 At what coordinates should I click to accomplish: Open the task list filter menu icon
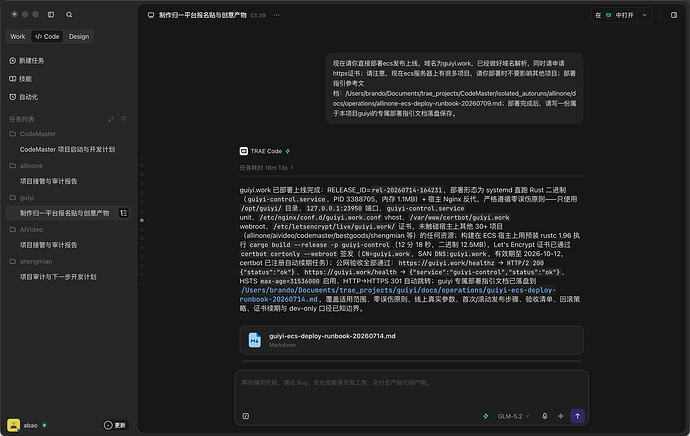[x=124, y=119]
